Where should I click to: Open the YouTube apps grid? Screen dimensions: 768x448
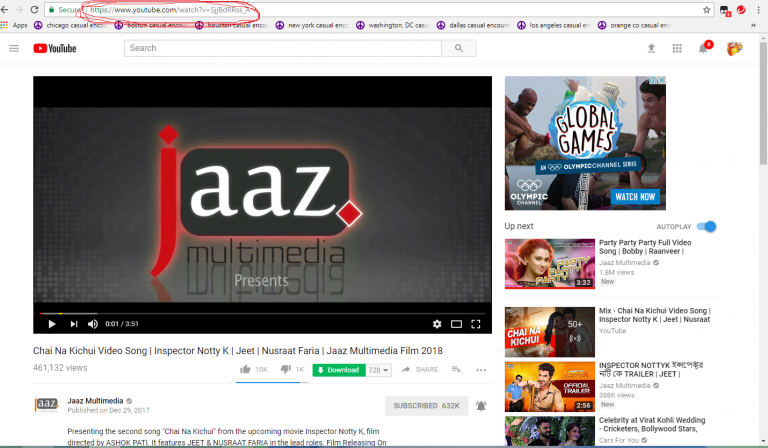pos(677,48)
